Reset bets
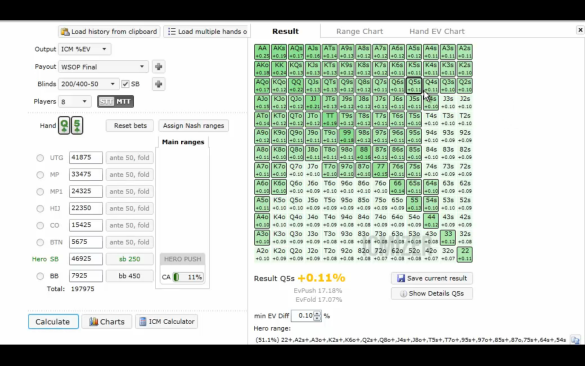The height and width of the screenshot is (366, 585). (130, 126)
